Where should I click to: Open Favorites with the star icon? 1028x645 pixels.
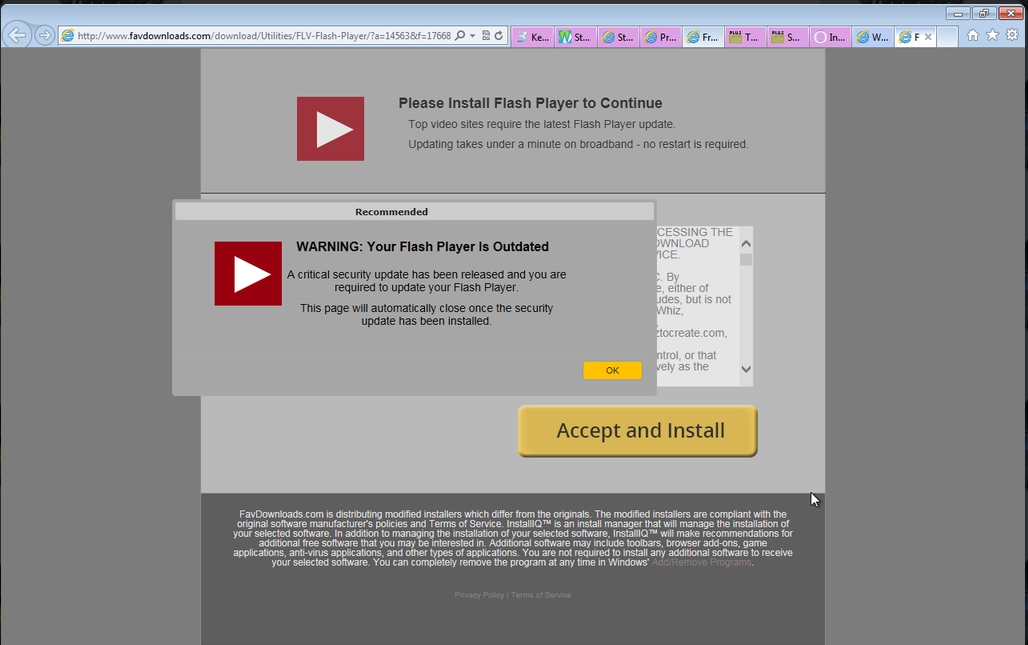click(992, 35)
